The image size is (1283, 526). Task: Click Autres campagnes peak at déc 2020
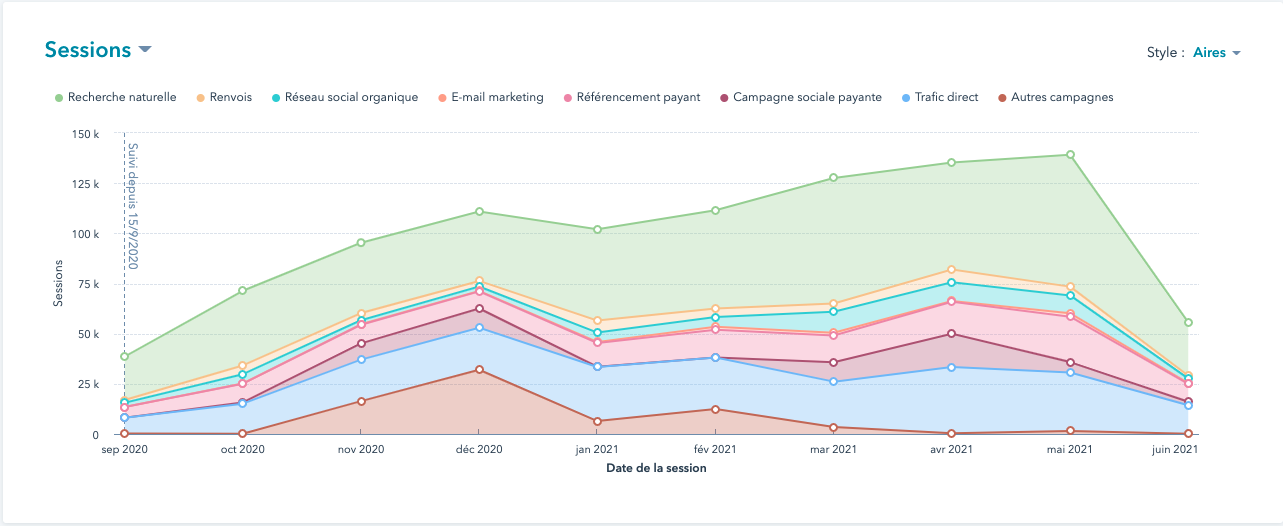479,370
